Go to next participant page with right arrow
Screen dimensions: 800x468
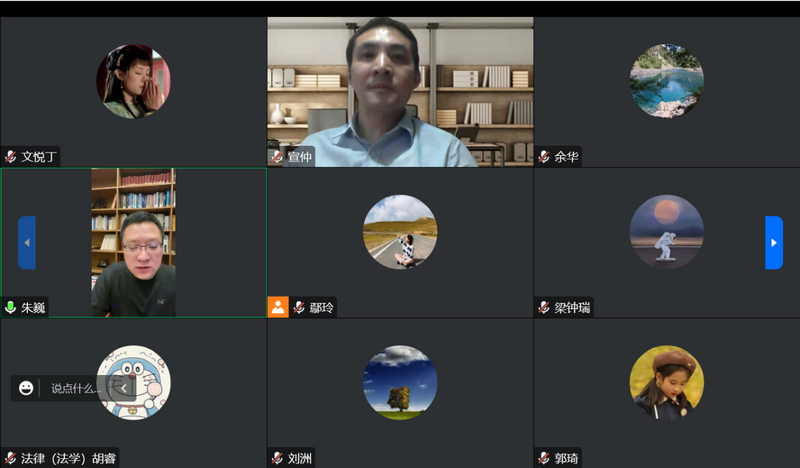[x=773, y=243]
